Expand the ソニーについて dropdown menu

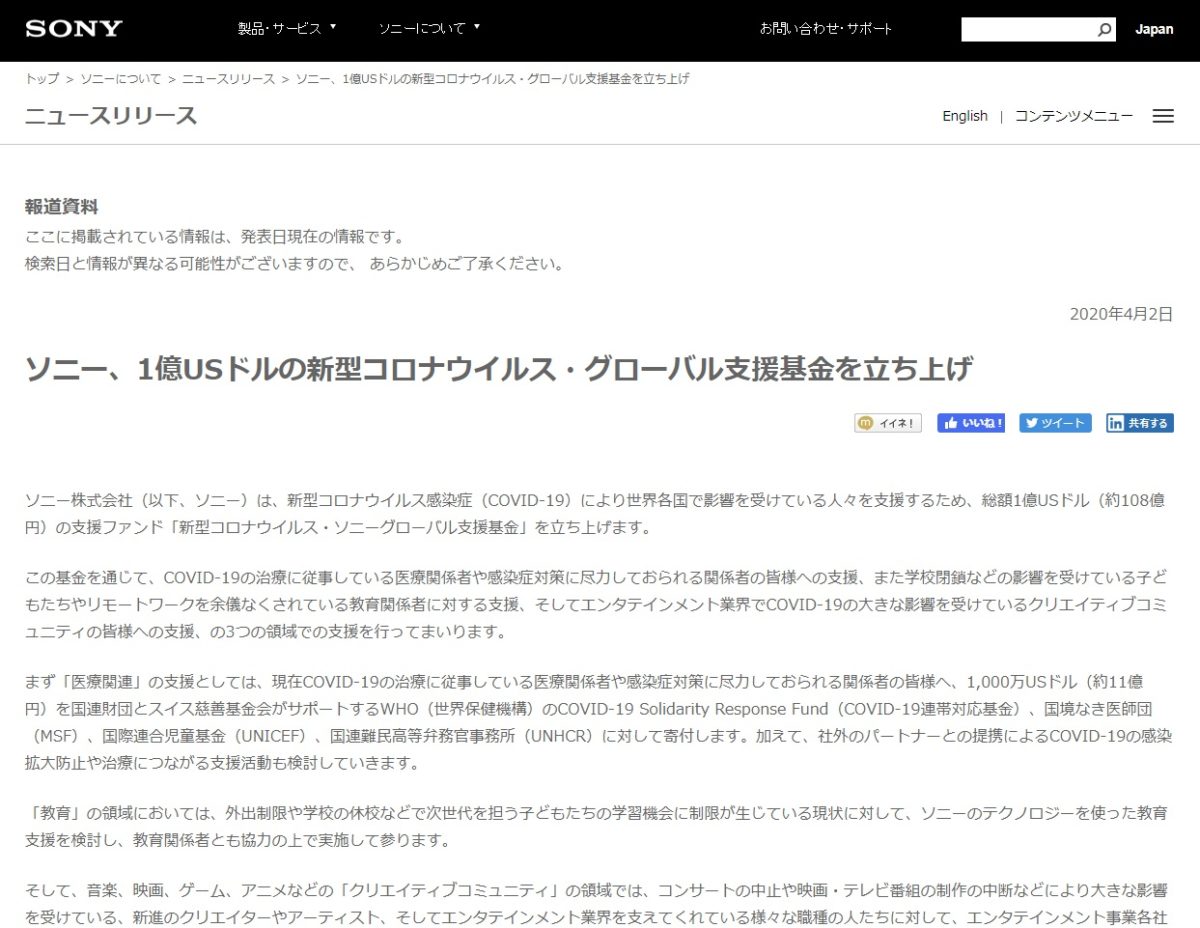(x=429, y=29)
